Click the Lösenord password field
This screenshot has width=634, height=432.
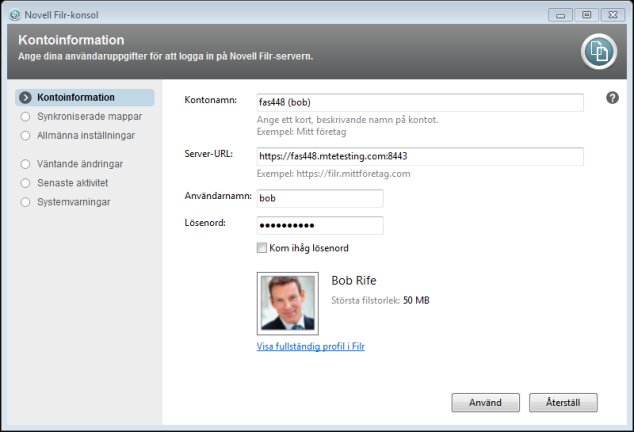coord(319,225)
